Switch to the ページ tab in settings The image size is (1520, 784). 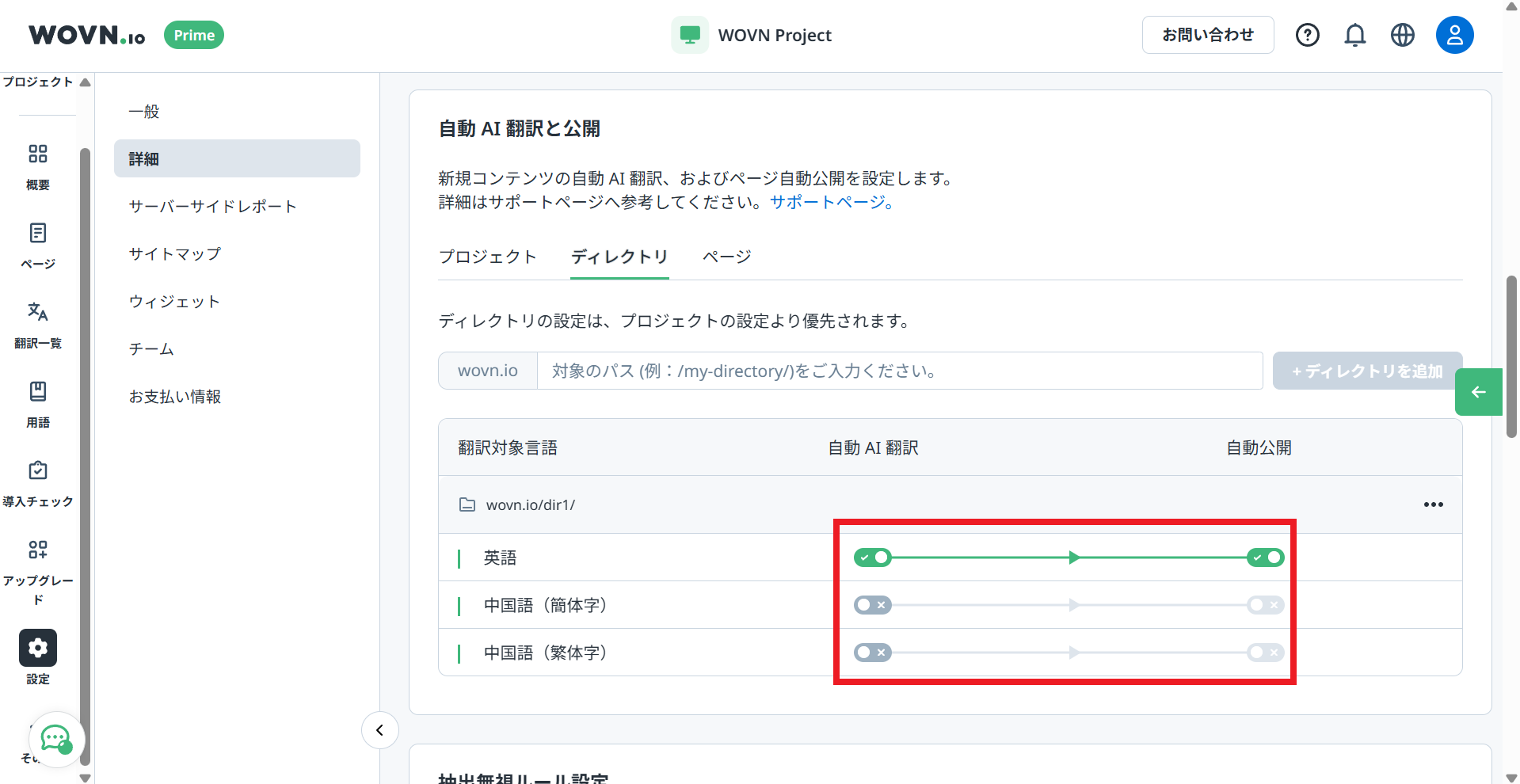pyautogui.click(x=726, y=257)
